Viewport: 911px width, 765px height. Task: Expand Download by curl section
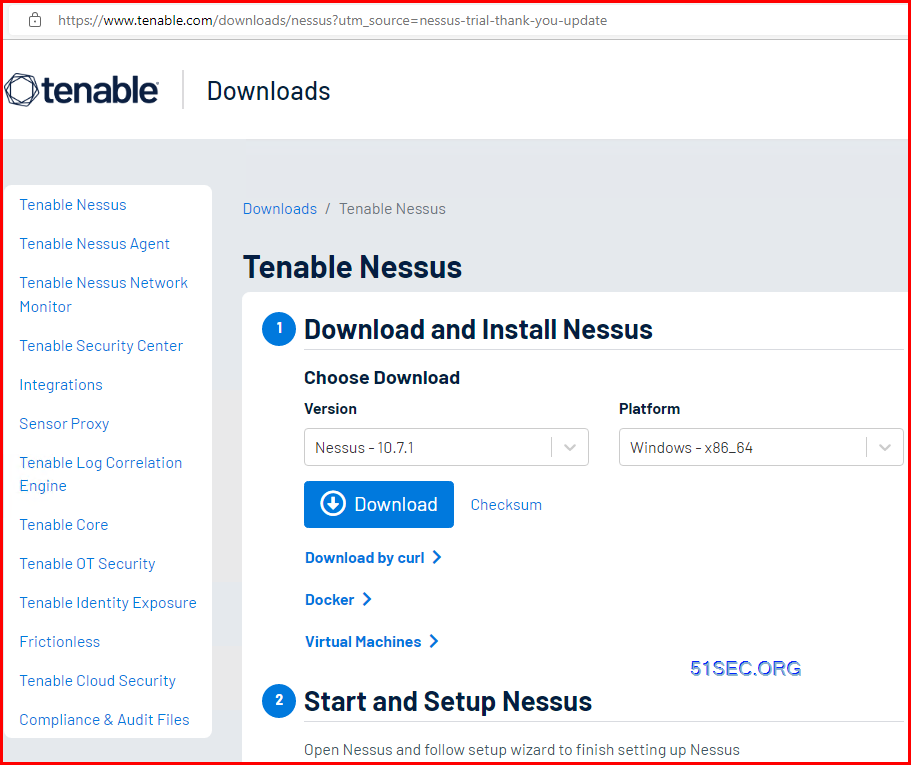click(373, 558)
